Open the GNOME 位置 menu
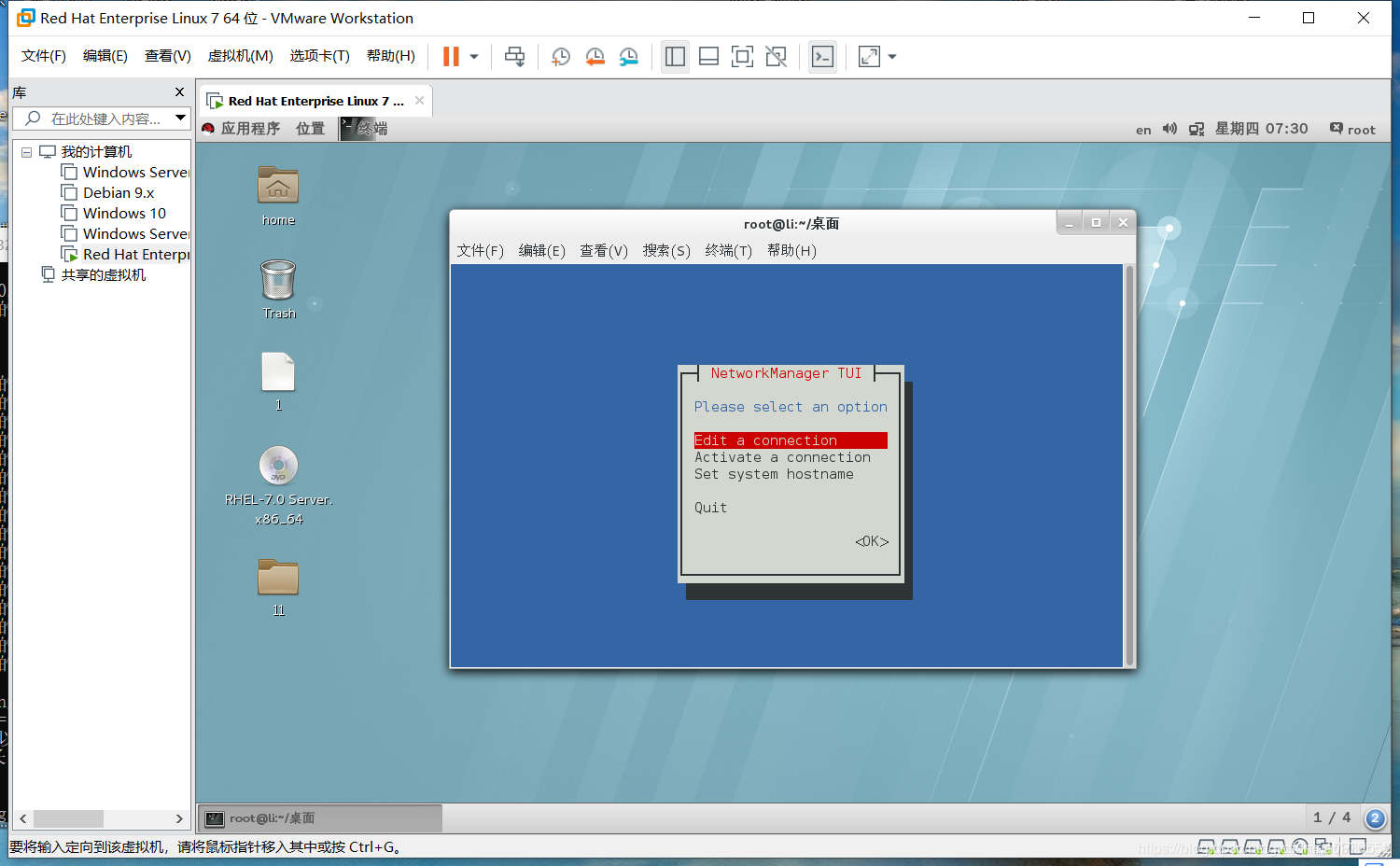 coord(310,129)
